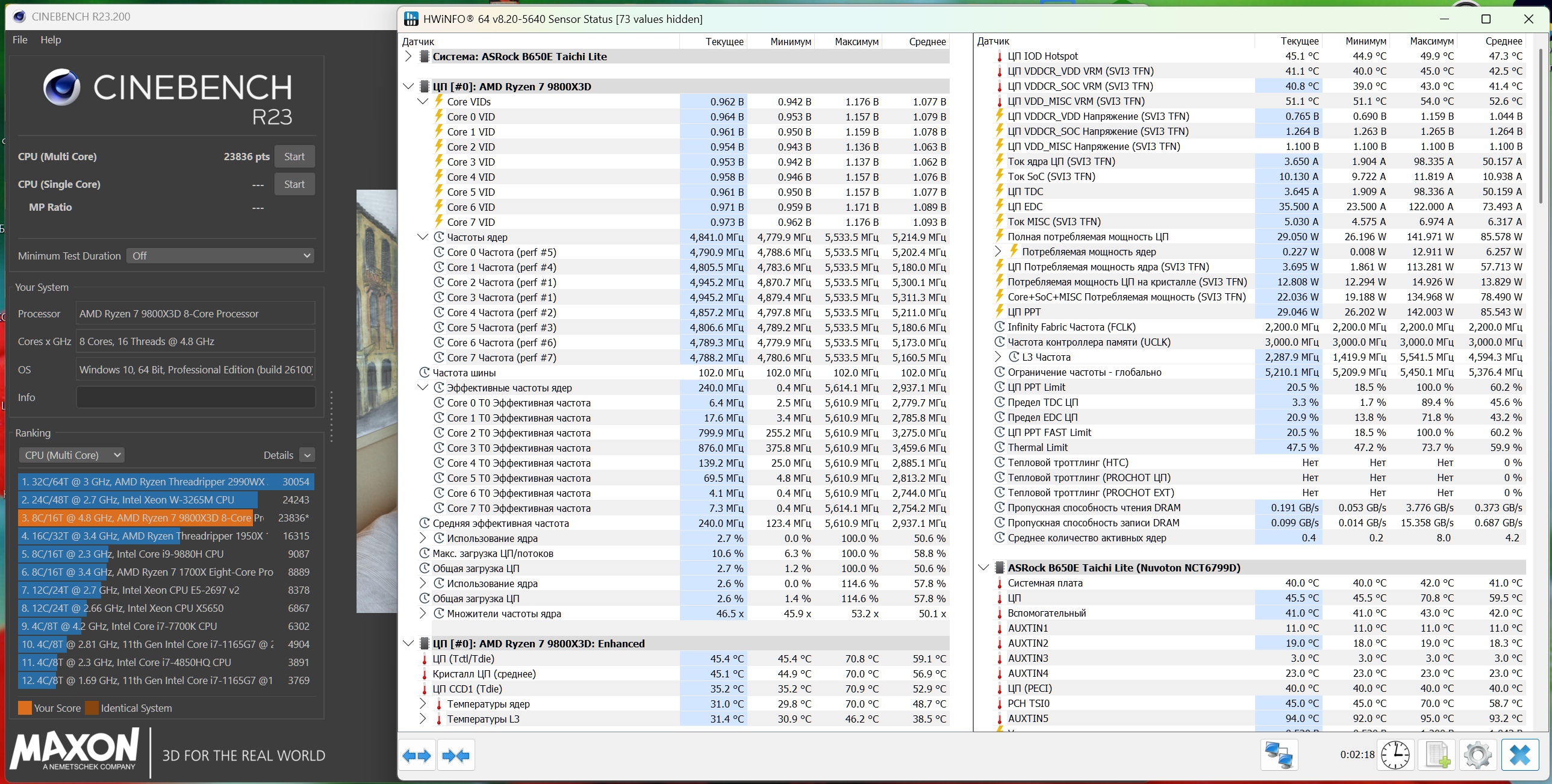Image resolution: width=1552 pixels, height=784 pixels.
Task: Start logging with the add sheet icon
Action: coord(1437,755)
